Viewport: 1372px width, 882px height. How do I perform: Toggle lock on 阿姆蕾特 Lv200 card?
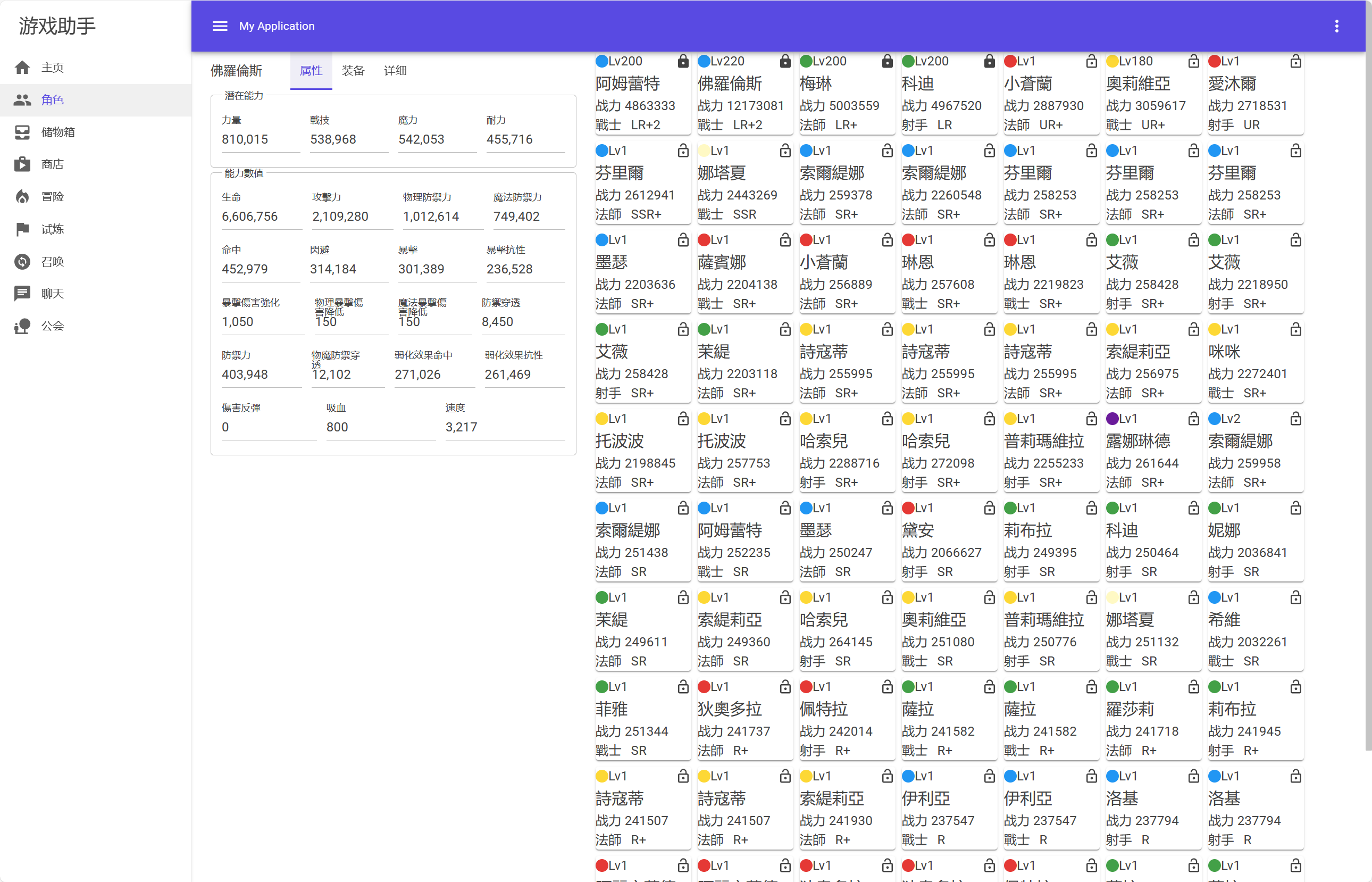pos(683,61)
